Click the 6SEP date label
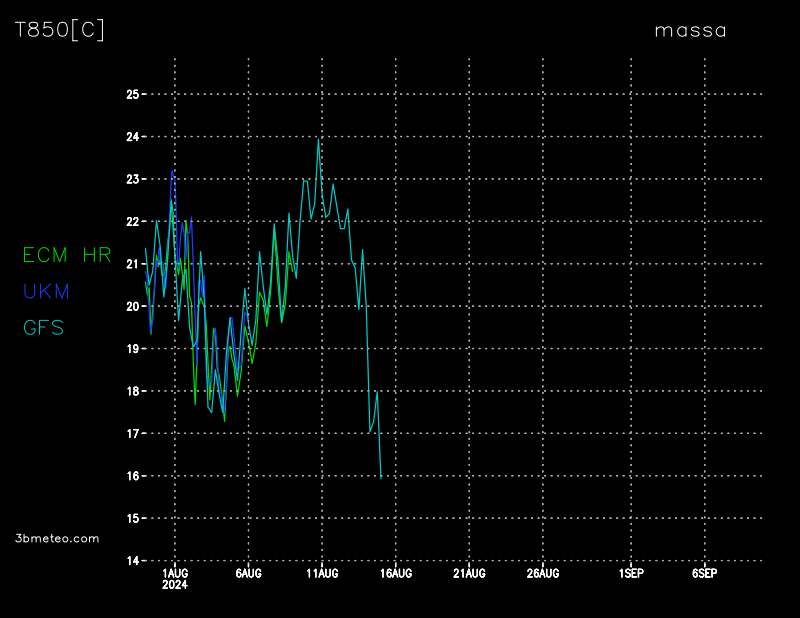Image resolution: width=800 pixels, height=618 pixels. [x=704, y=573]
